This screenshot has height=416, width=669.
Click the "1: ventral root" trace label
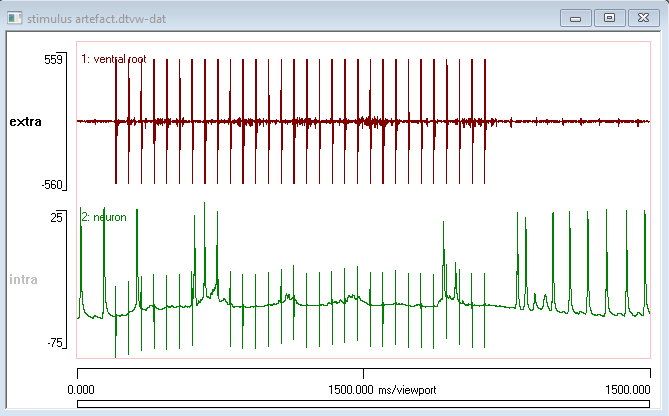(113, 59)
